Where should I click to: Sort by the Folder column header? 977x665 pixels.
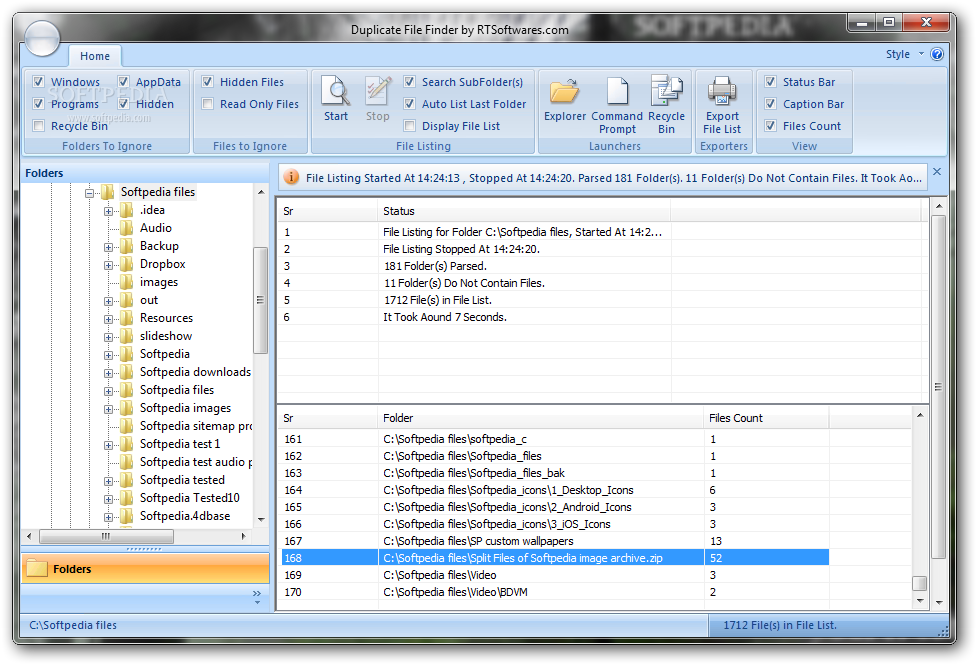point(541,418)
